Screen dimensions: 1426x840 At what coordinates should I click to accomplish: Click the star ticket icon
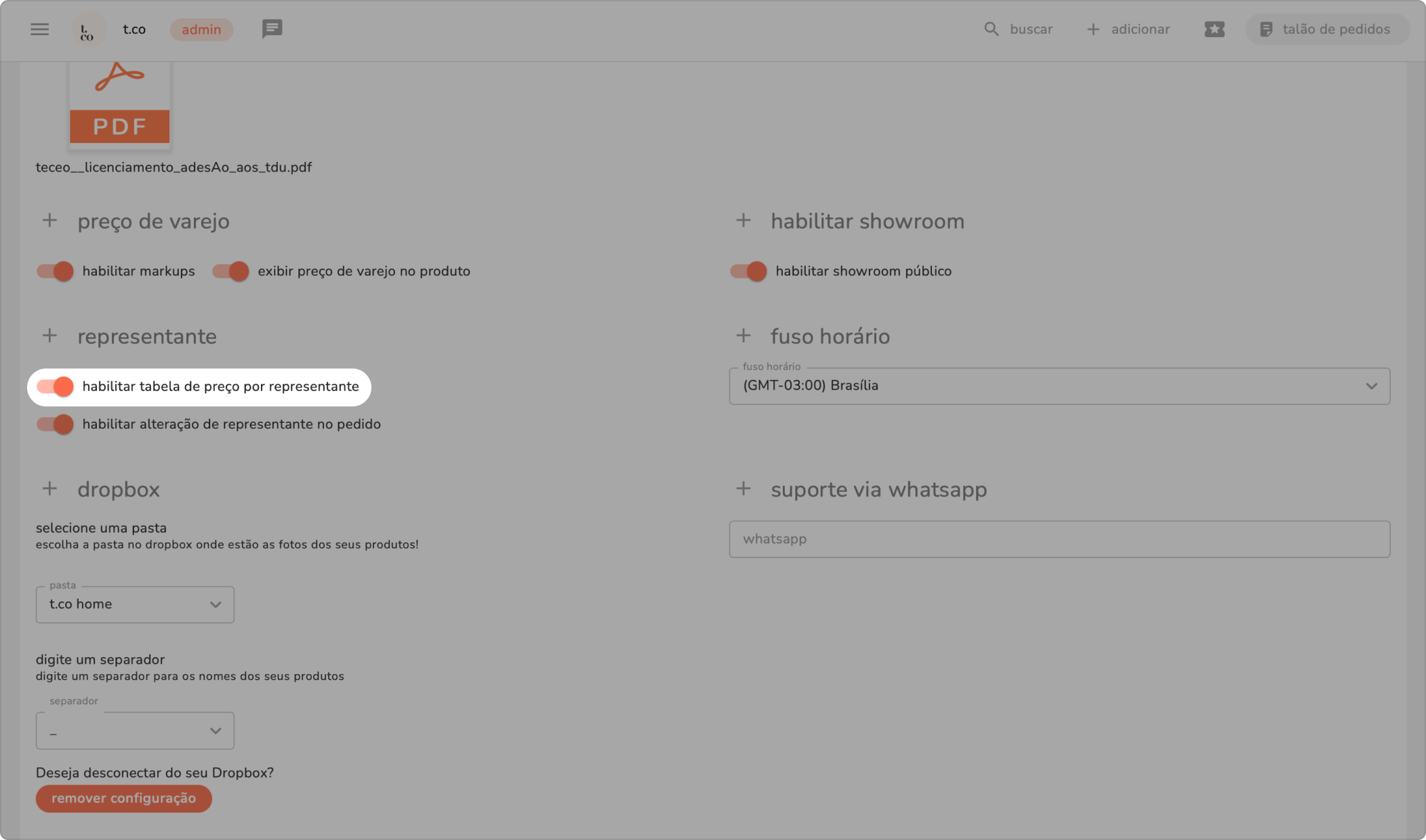[x=1214, y=29]
